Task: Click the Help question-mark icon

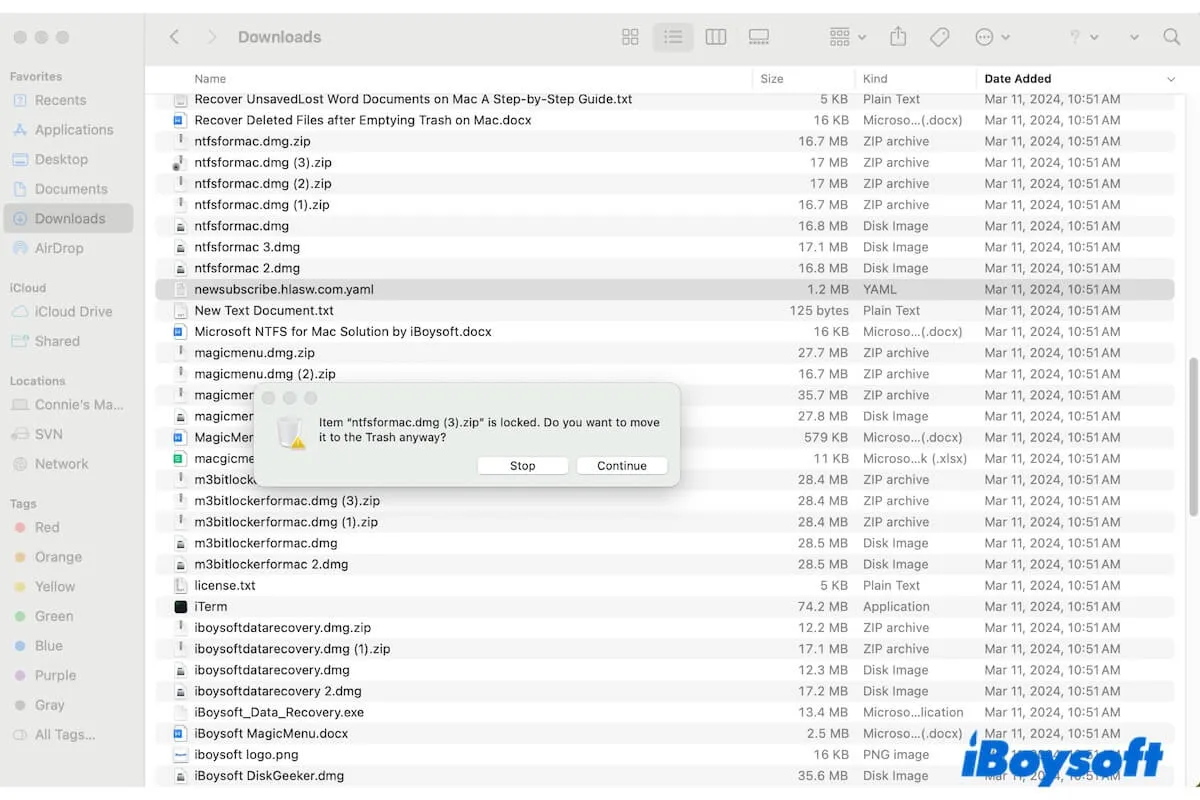Action: click(x=1077, y=36)
